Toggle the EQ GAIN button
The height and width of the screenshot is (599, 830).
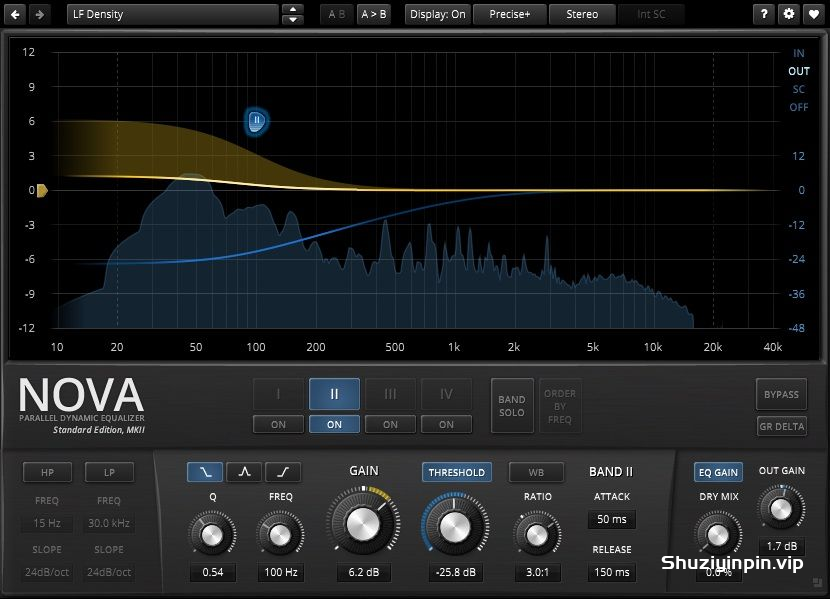(718, 472)
